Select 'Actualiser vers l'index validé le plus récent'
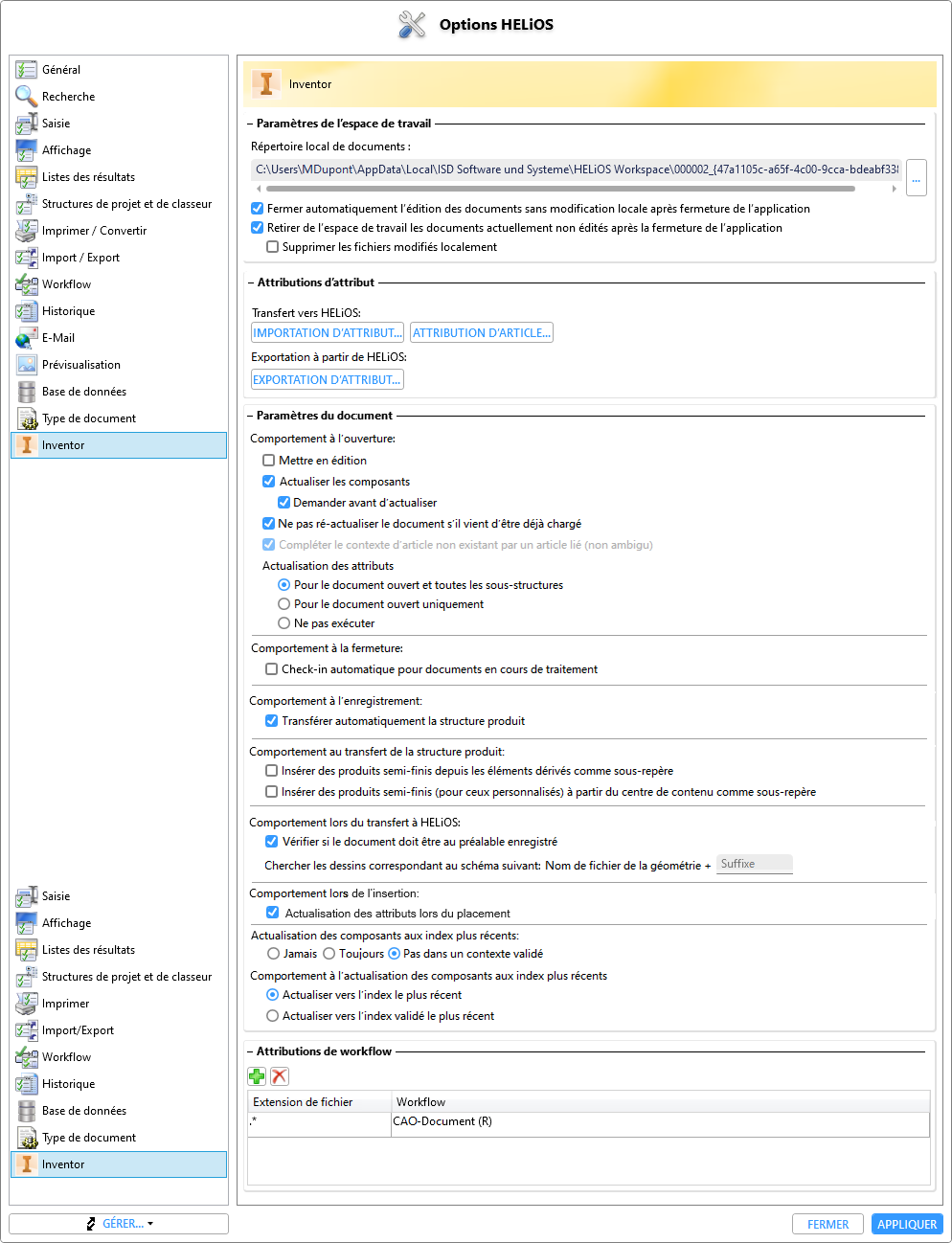This screenshot has width=952, height=1243. point(273,1016)
